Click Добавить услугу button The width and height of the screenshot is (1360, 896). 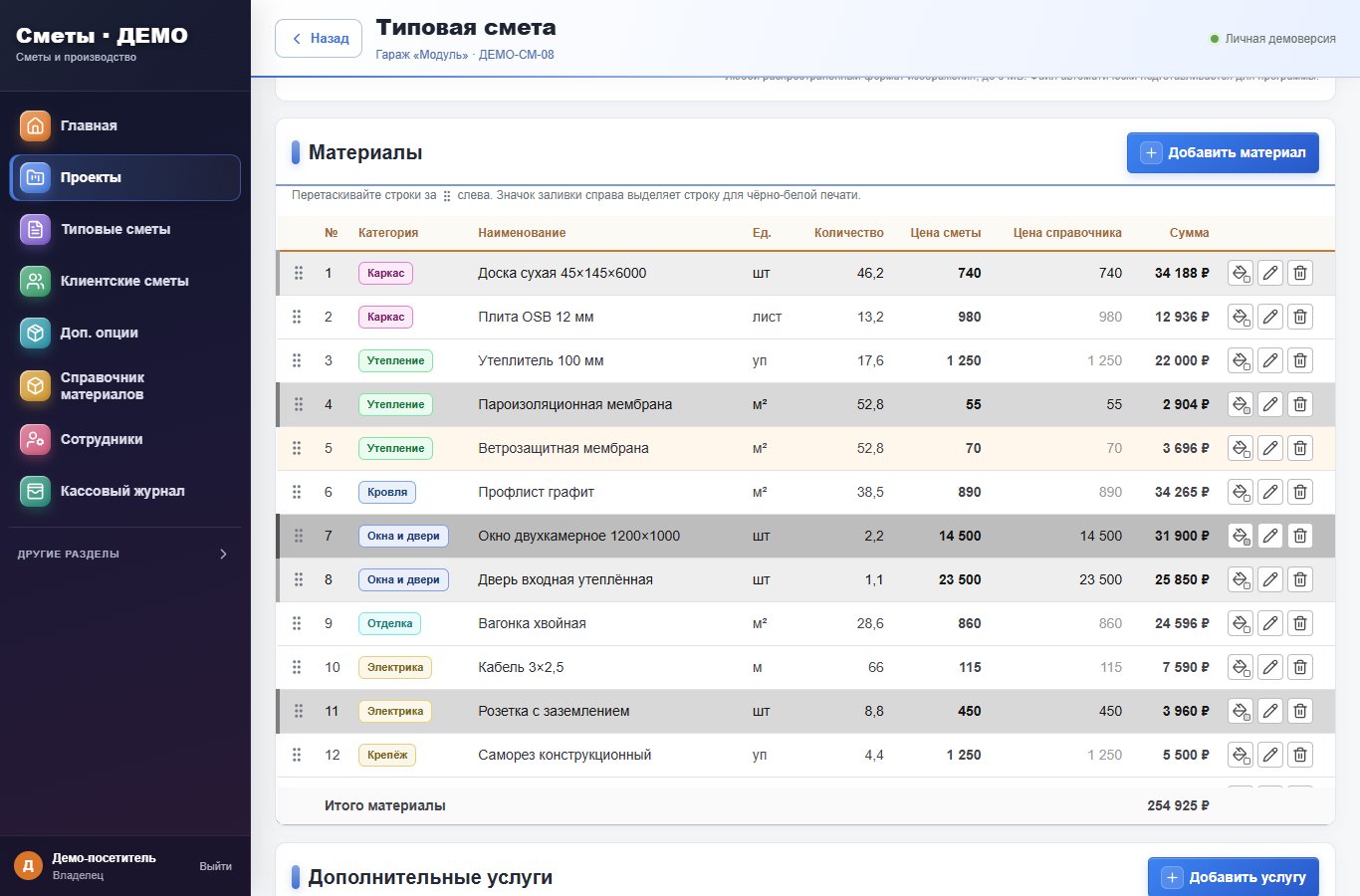click(x=1234, y=877)
